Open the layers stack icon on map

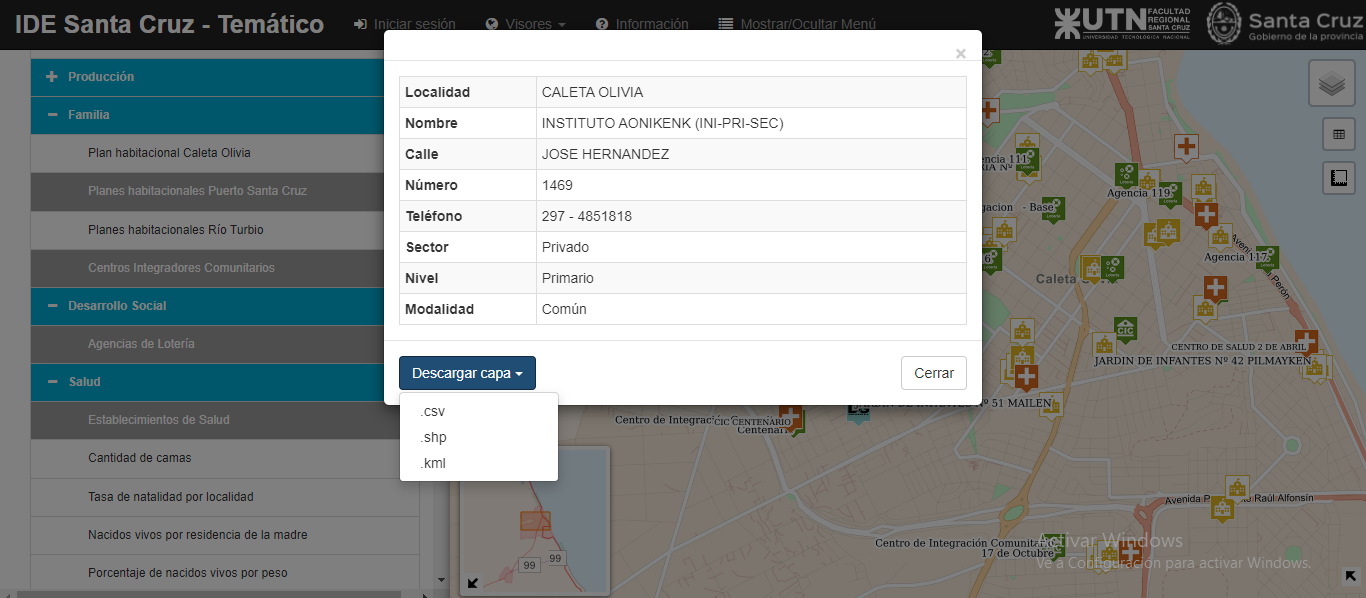(x=1331, y=84)
